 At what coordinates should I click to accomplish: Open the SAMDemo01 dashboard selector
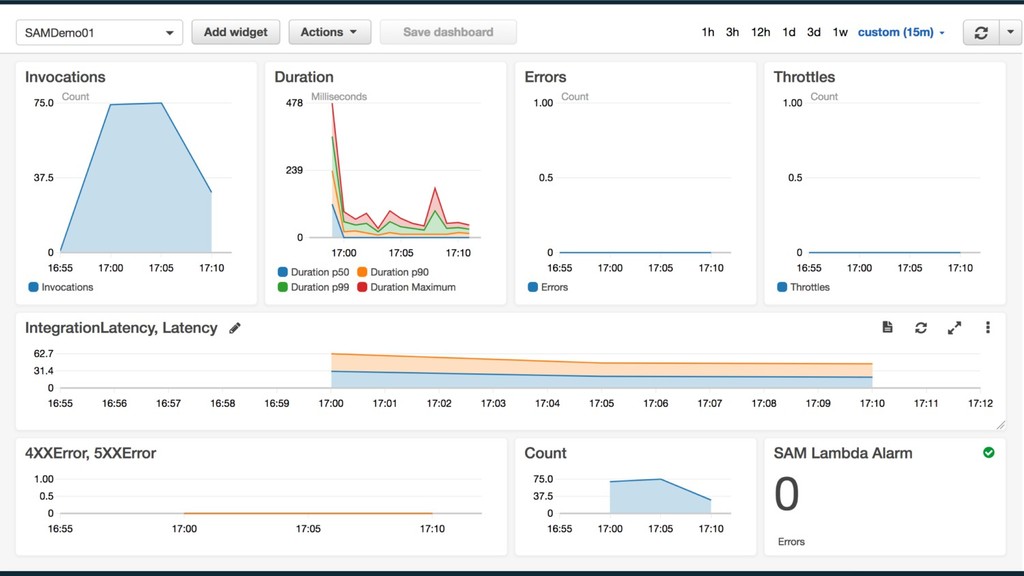click(x=99, y=33)
